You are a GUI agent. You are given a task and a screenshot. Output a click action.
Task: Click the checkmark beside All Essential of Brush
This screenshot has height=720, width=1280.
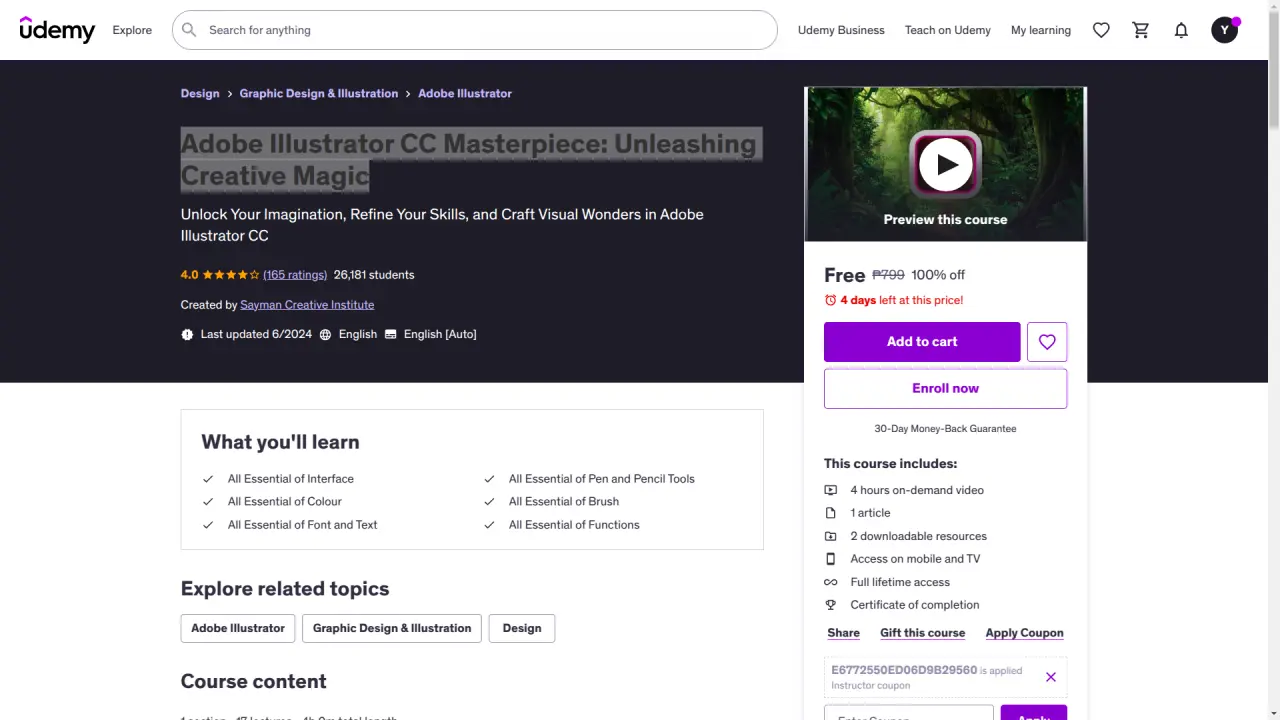pos(489,502)
